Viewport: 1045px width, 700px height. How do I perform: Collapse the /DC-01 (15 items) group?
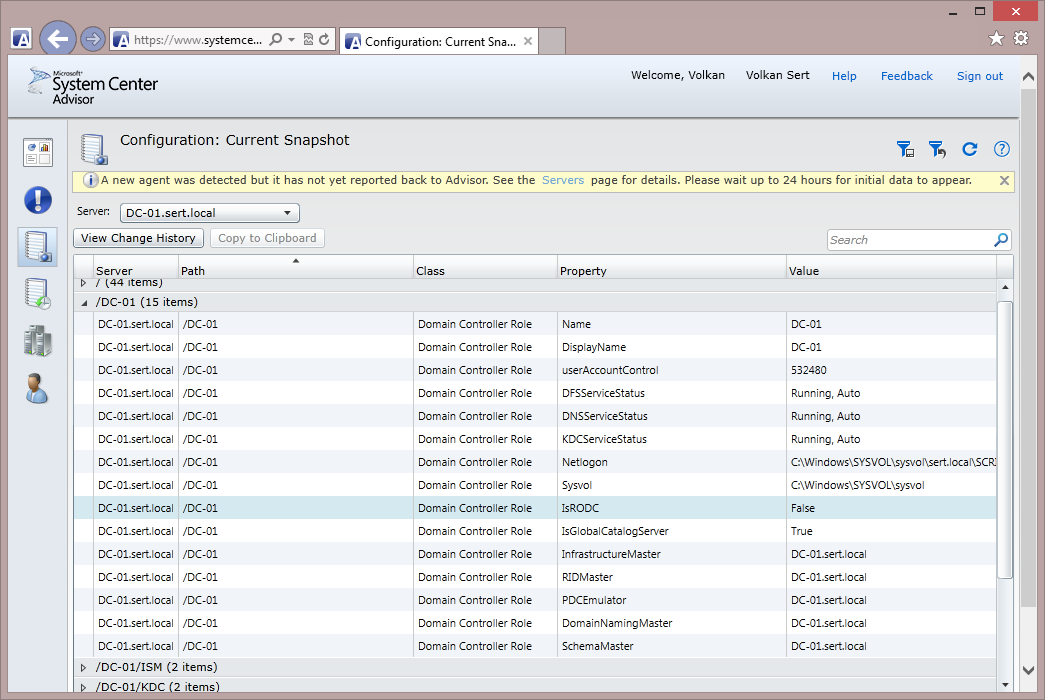tap(84, 303)
